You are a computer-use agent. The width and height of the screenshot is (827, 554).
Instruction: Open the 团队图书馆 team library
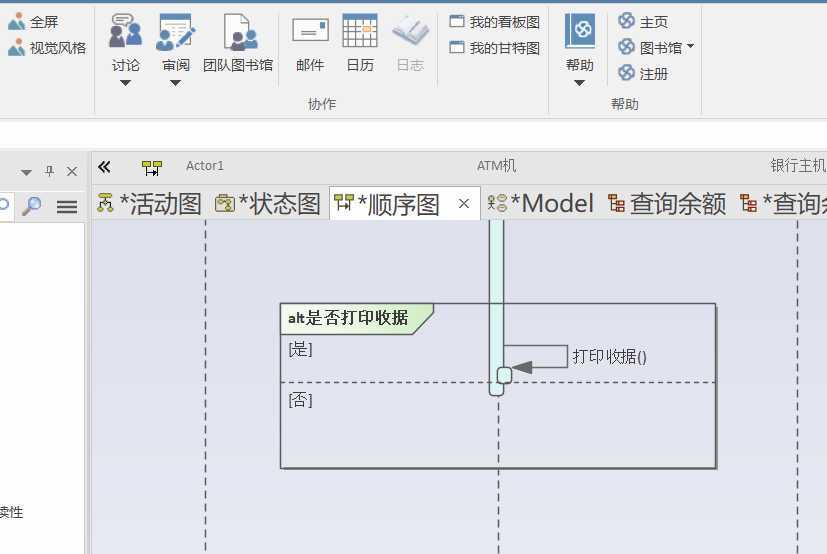click(238, 43)
